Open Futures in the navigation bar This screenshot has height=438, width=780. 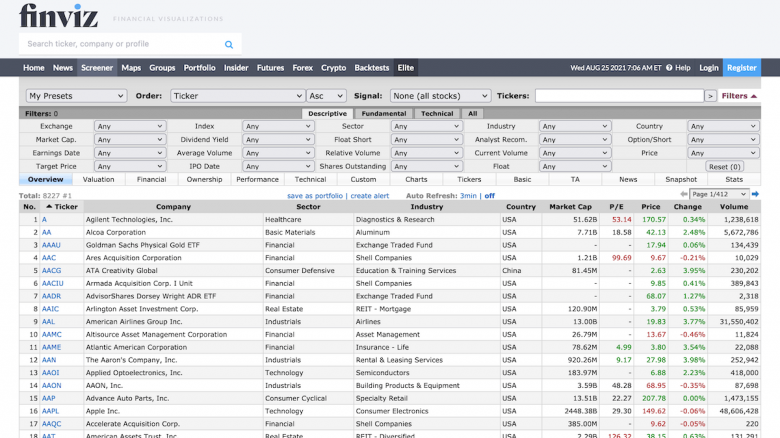[270, 68]
